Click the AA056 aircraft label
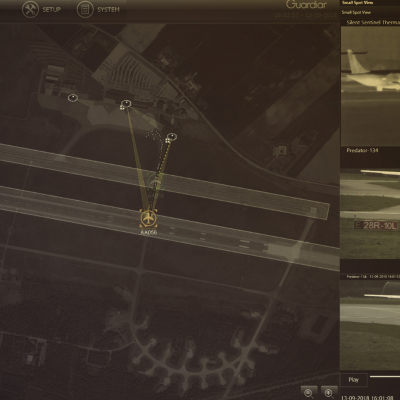The height and width of the screenshot is (400, 400). coord(149,232)
